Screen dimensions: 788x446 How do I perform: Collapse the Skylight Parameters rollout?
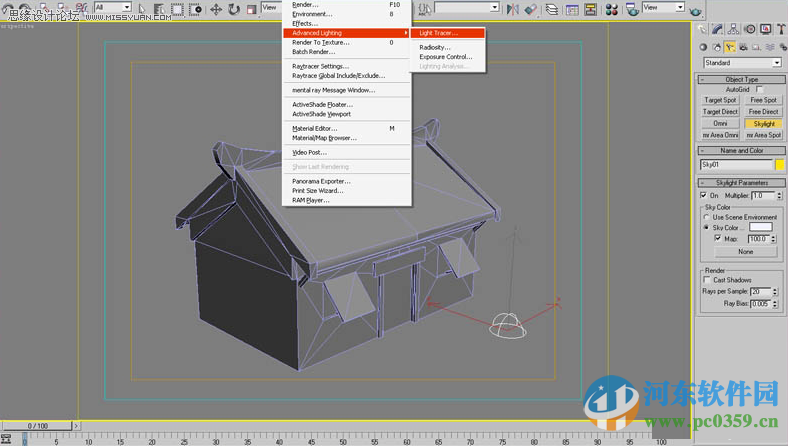(x=740, y=183)
